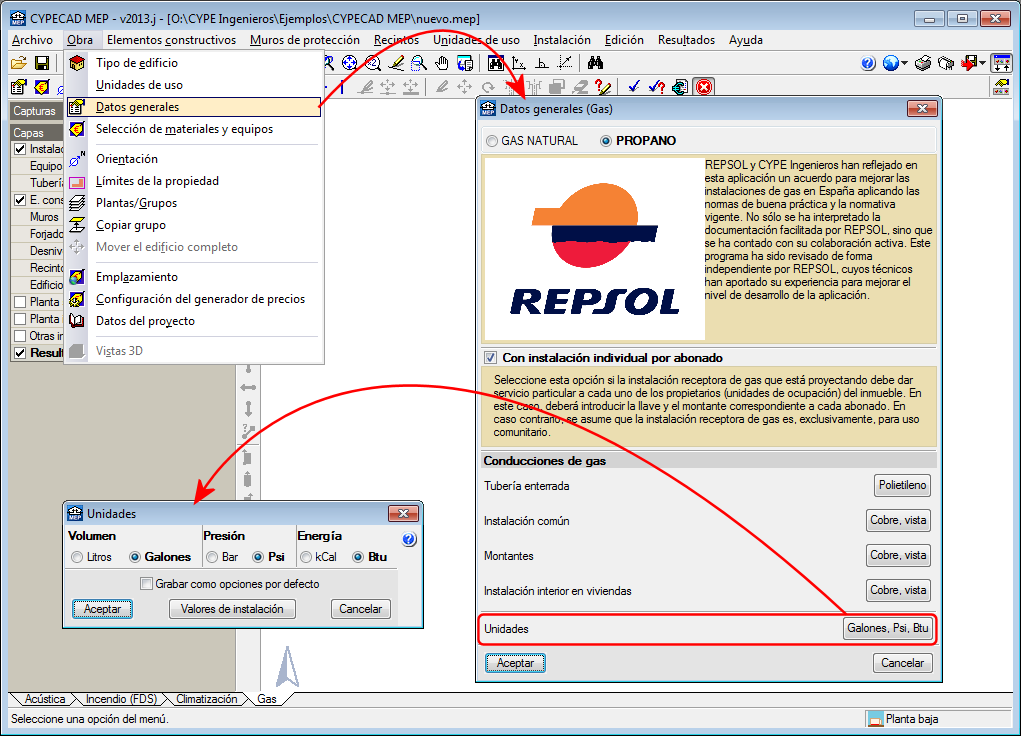Open the Instalación menu
The height and width of the screenshot is (736, 1021).
point(562,40)
